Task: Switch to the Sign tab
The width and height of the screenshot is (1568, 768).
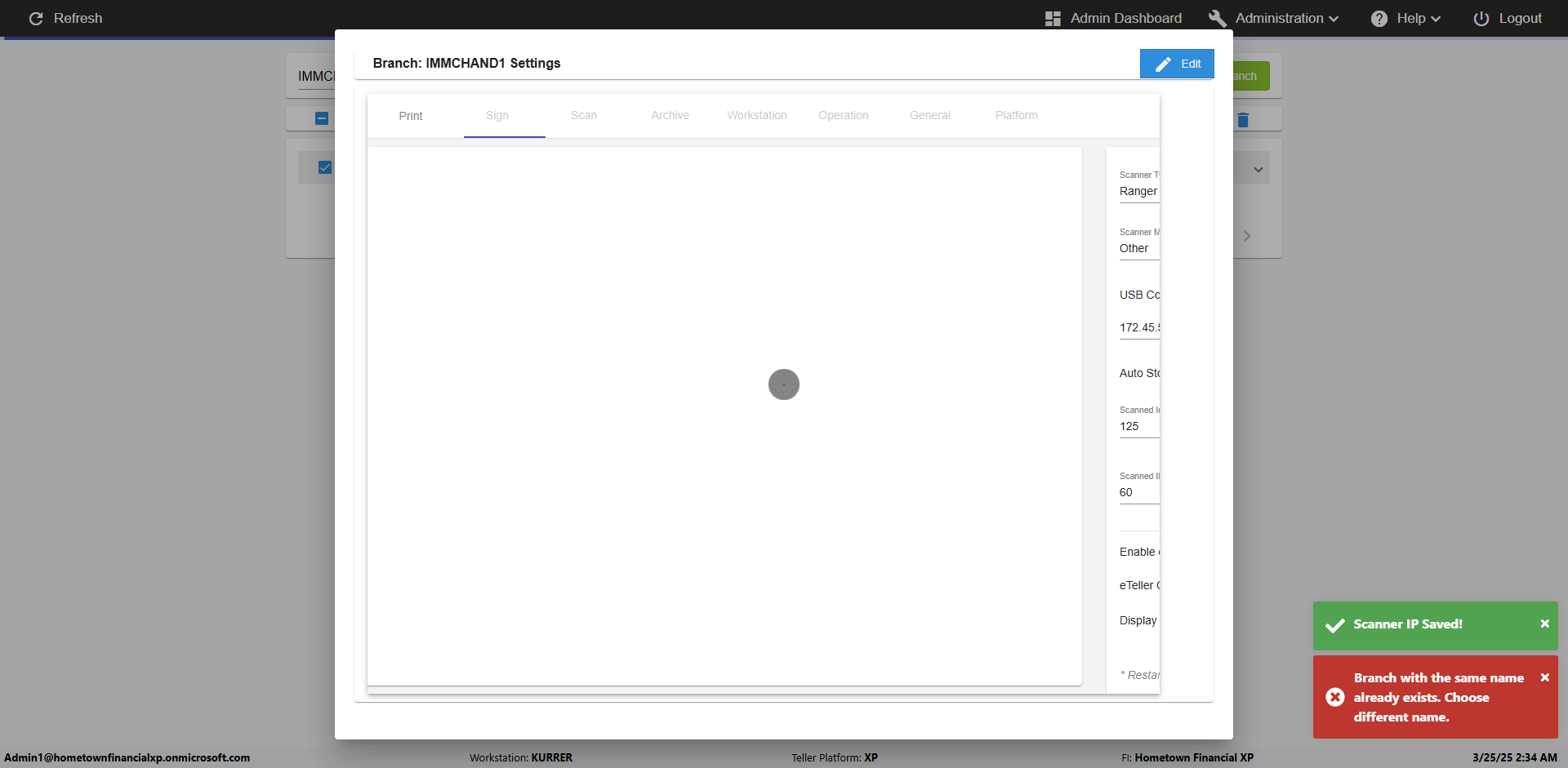Action: coord(497,115)
